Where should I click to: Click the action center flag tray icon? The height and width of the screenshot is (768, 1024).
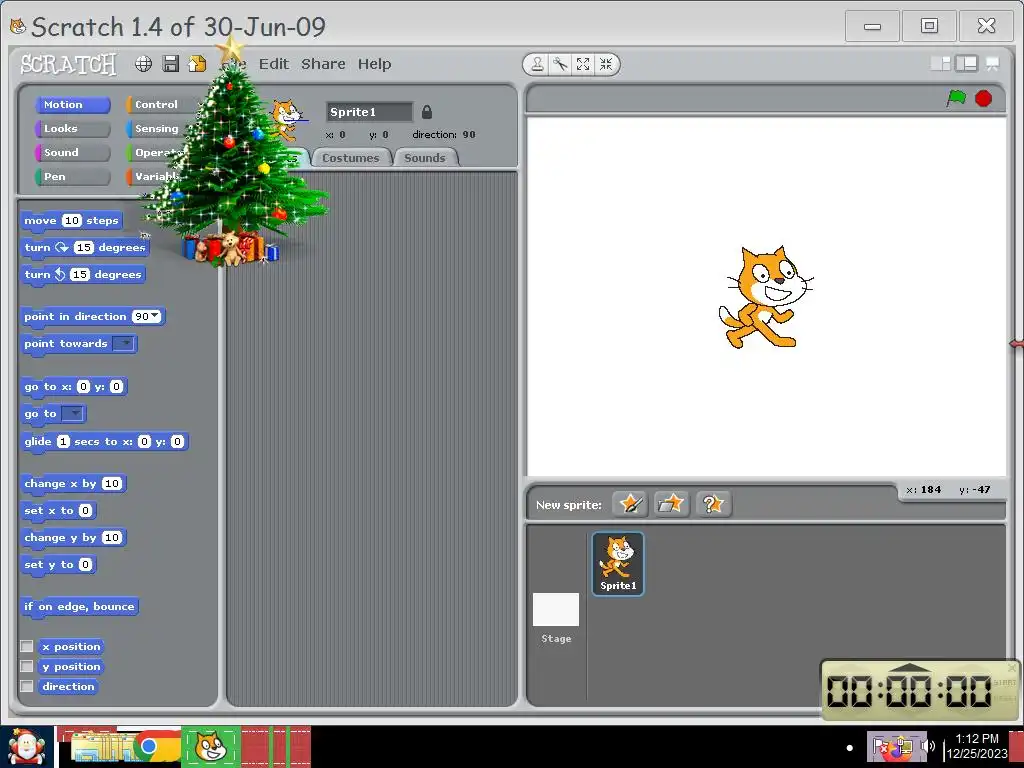coord(880,746)
